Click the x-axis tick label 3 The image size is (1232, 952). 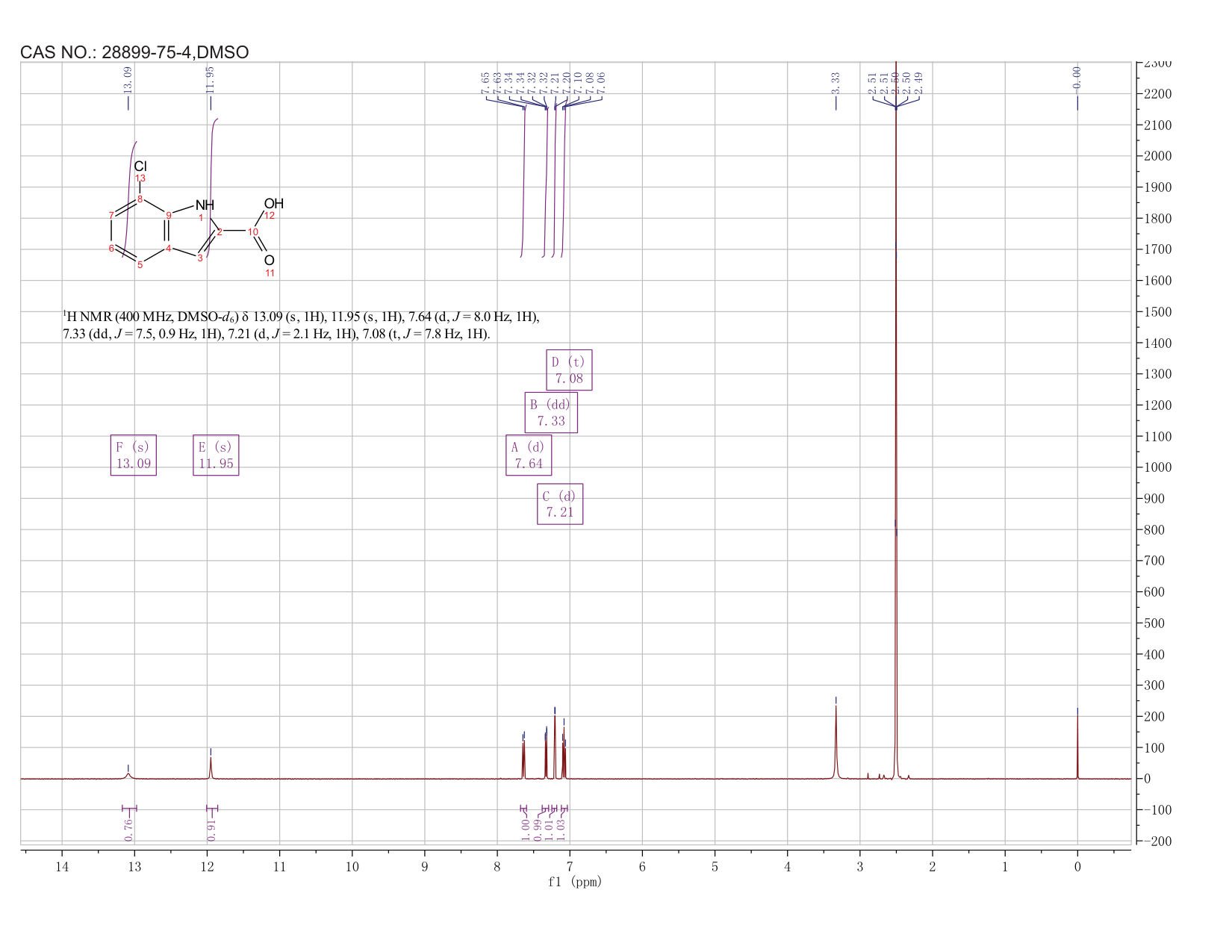click(x=860, y=866)
